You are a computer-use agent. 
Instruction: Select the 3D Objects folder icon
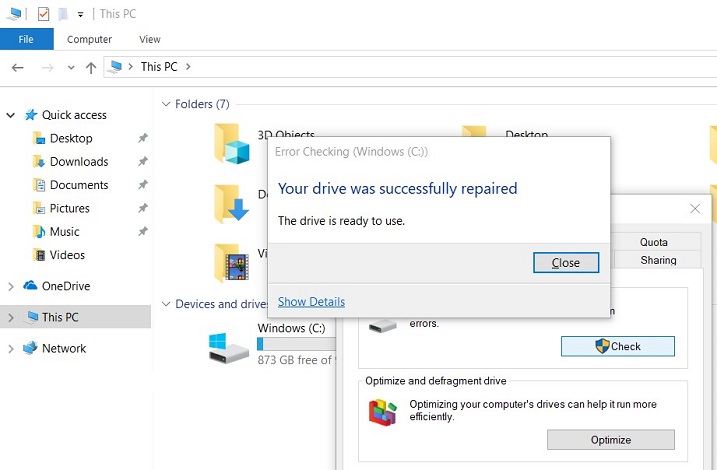coord(232,144)
